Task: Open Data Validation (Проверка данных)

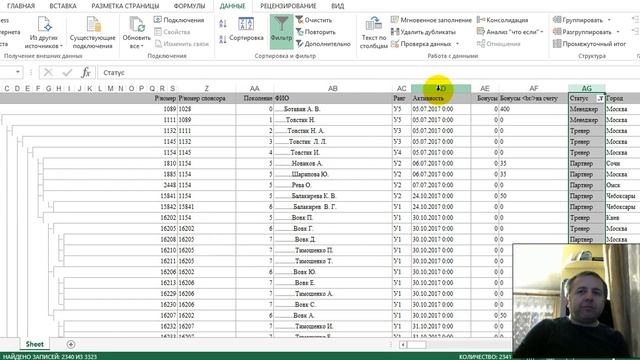Action: click(x=421, y=44)
